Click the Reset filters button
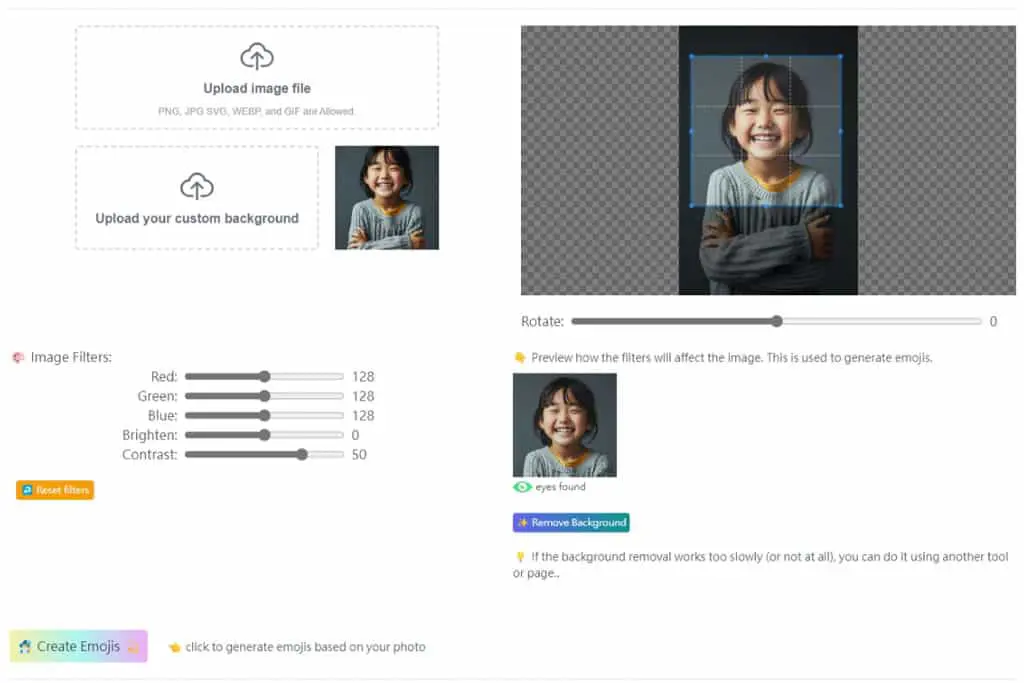 point(55,490)
